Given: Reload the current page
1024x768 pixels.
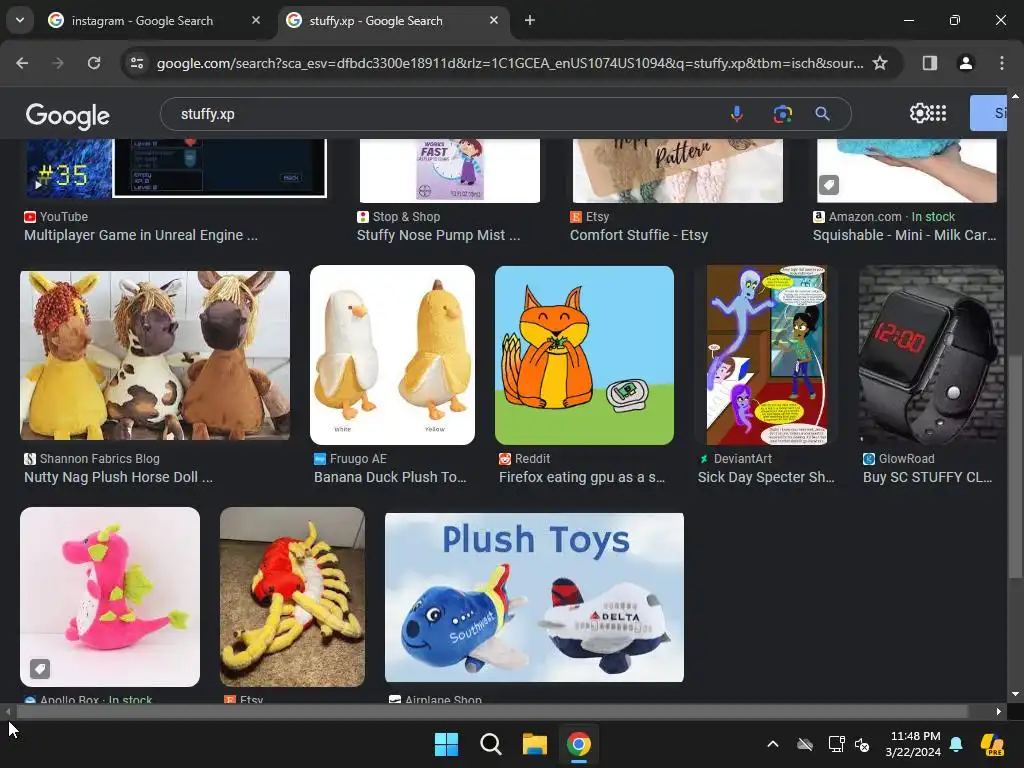Looking at the screenshot, I should [94, 63].
